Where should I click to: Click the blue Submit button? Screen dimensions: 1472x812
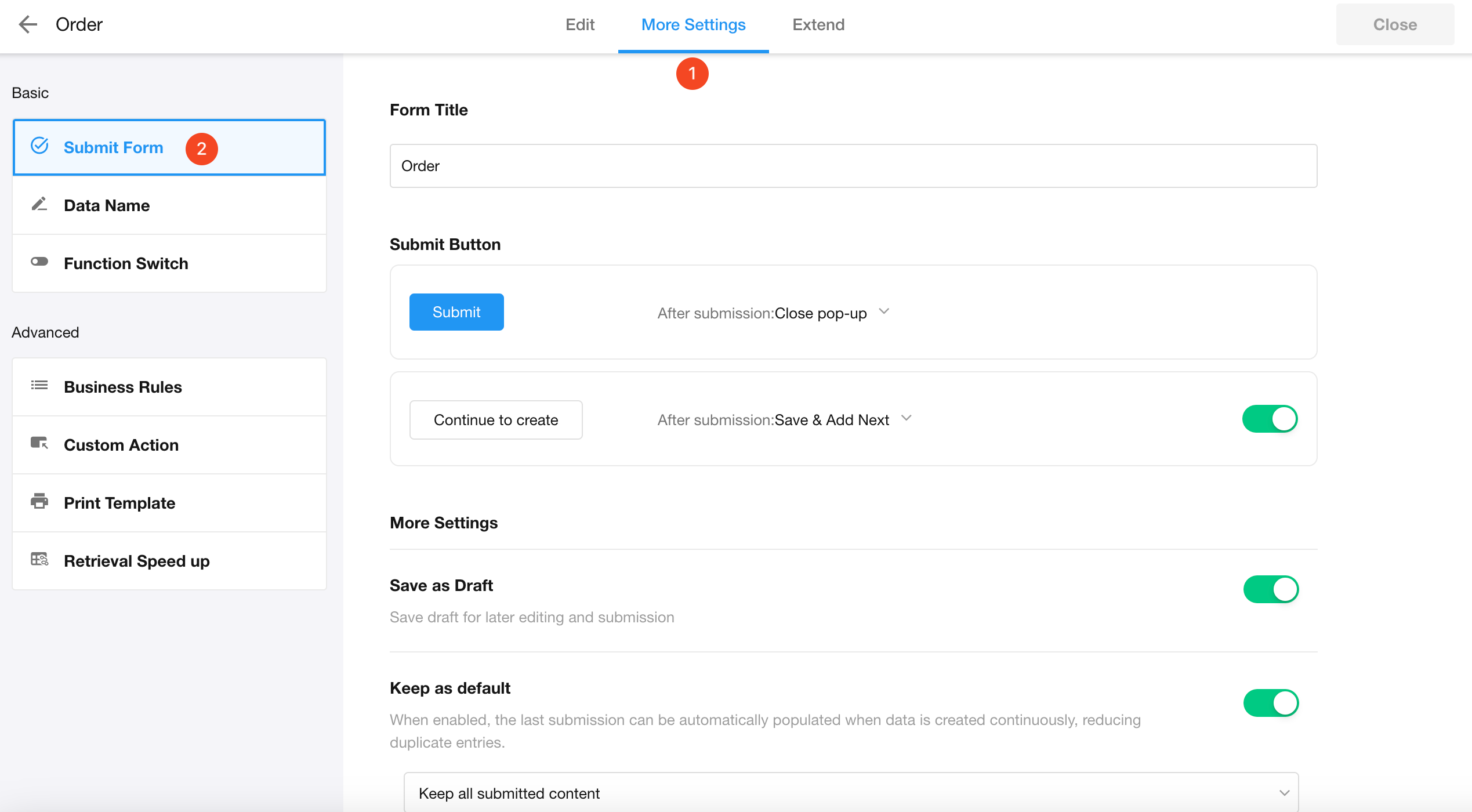coord(456,312)
